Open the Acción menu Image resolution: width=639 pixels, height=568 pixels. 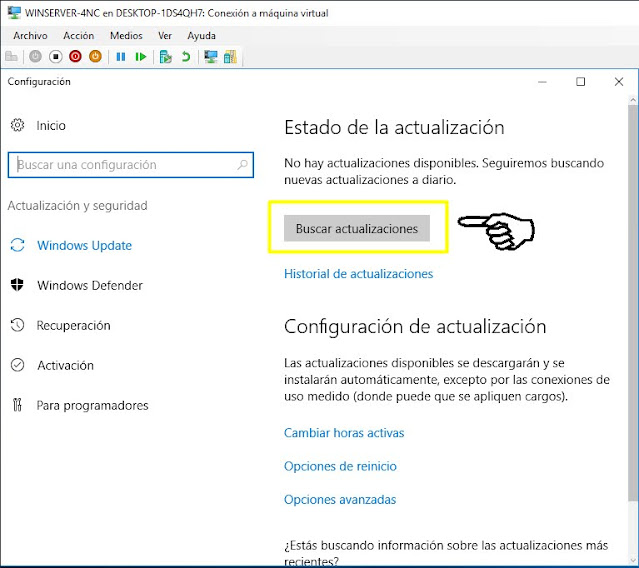(79, 36)
